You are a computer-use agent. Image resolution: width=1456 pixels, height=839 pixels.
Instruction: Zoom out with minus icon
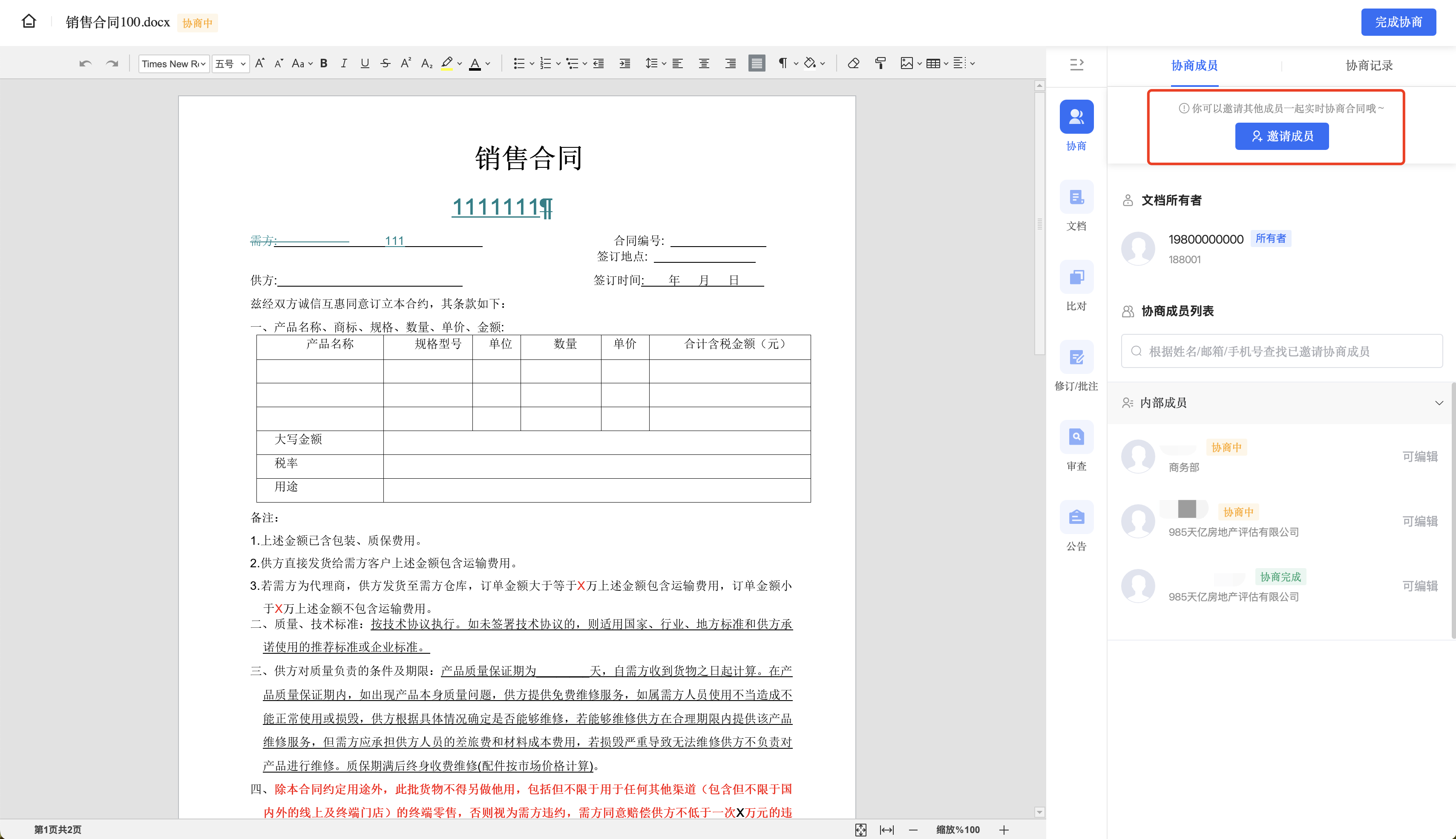coord(913,830)
